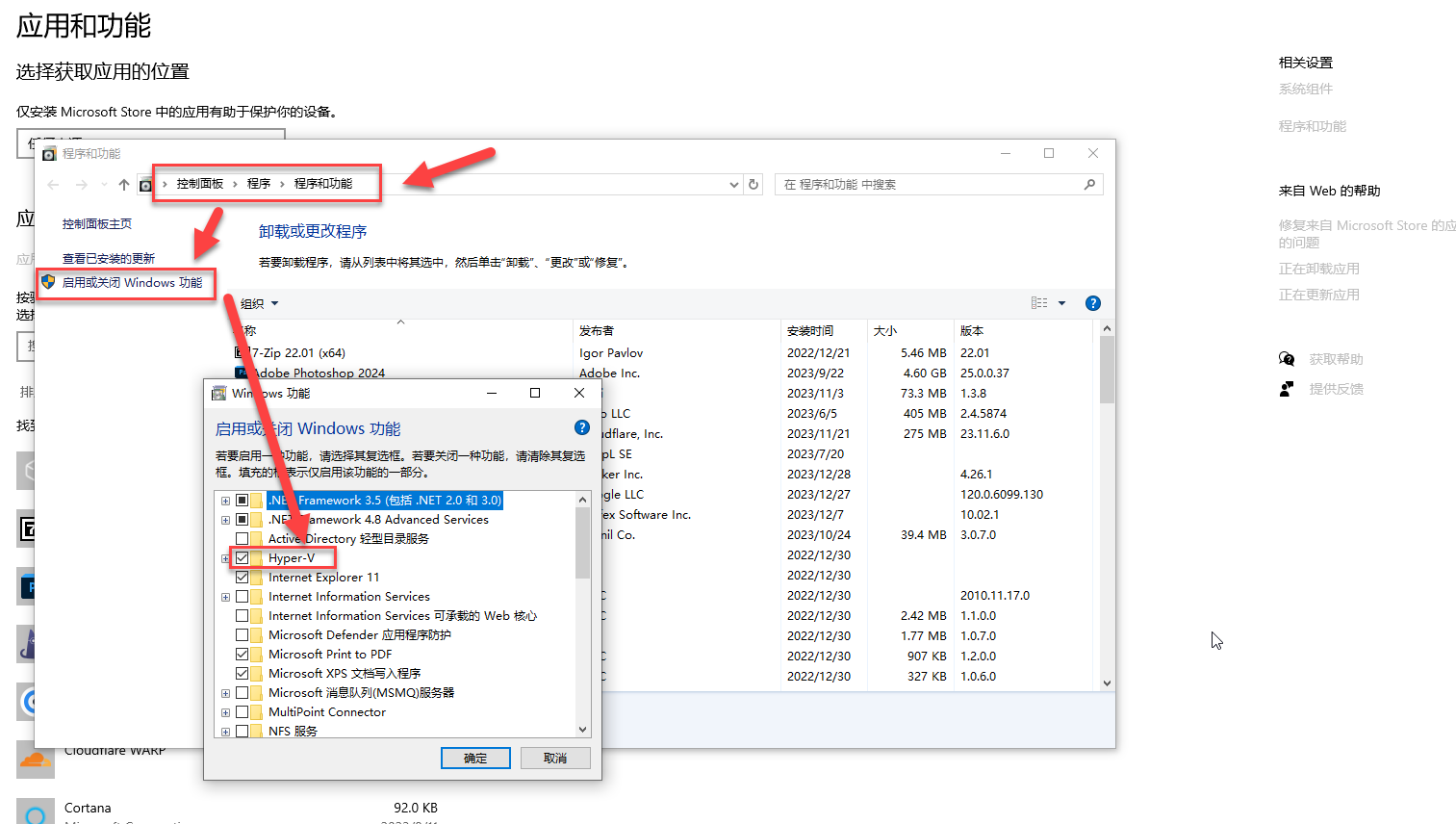
Task: Open 查看已安装的更新 link
Action: click(x=109, y=259)
